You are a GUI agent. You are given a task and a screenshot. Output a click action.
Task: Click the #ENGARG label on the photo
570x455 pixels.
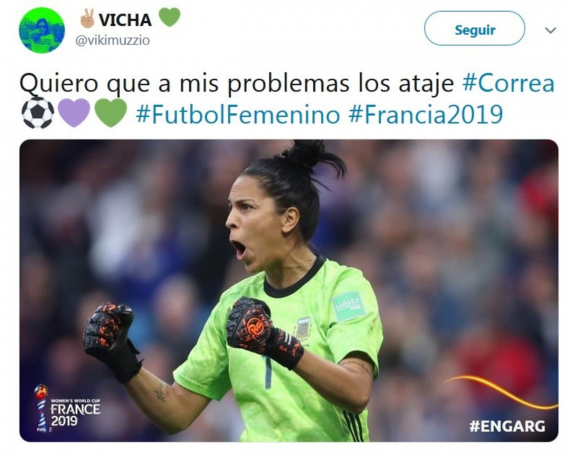point(507,426)
